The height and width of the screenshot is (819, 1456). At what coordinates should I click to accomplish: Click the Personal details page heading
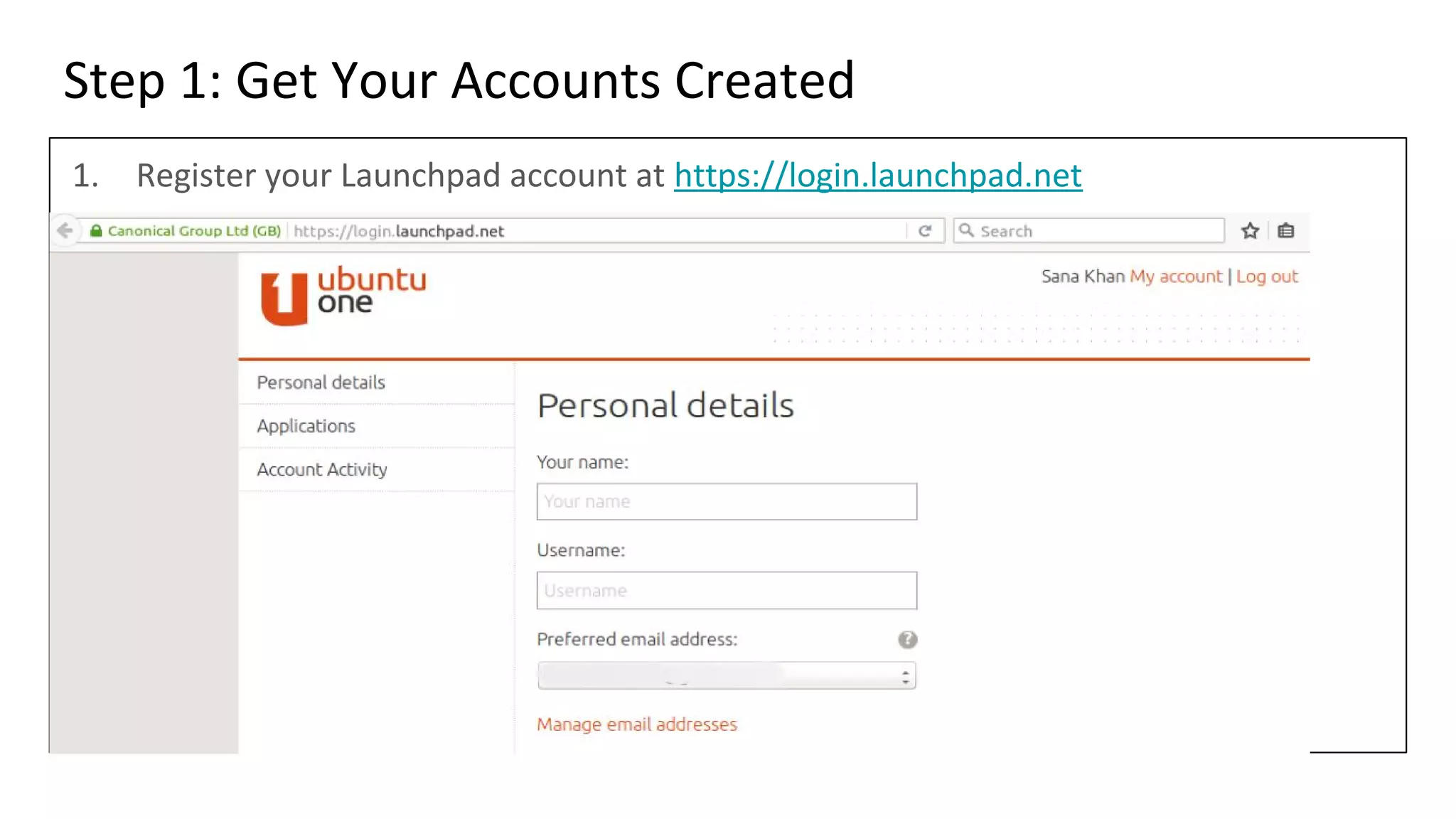point(665,405)
